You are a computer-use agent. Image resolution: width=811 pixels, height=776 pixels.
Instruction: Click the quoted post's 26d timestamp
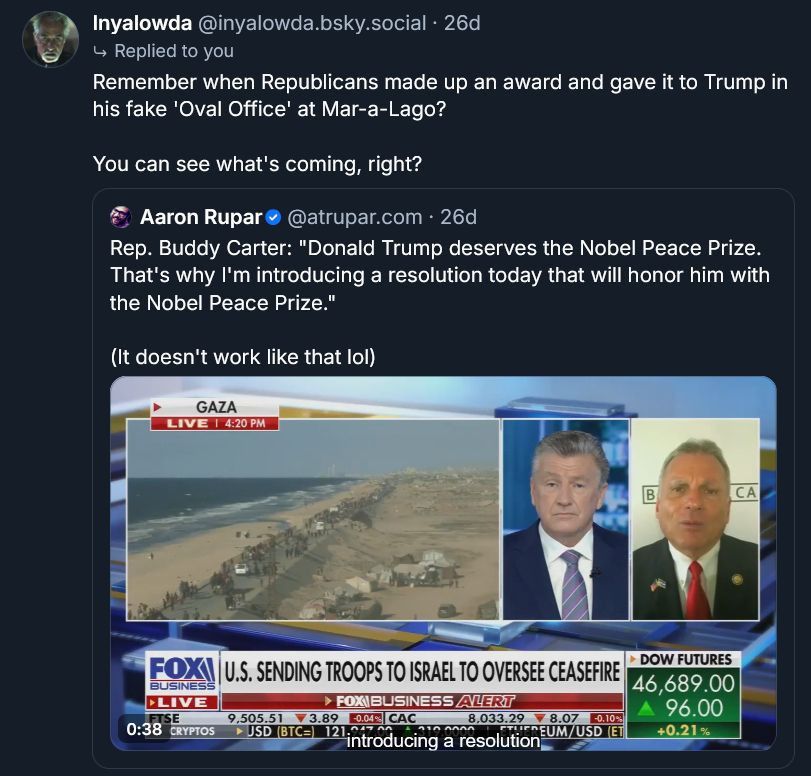click(458, 217)
